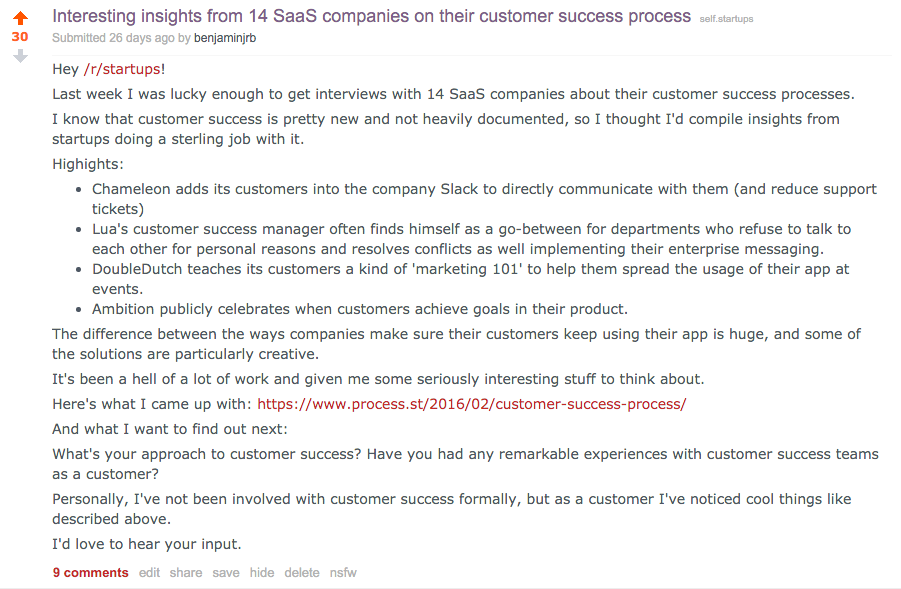Click the Chameleon bullet point text

tap(484, 199)
